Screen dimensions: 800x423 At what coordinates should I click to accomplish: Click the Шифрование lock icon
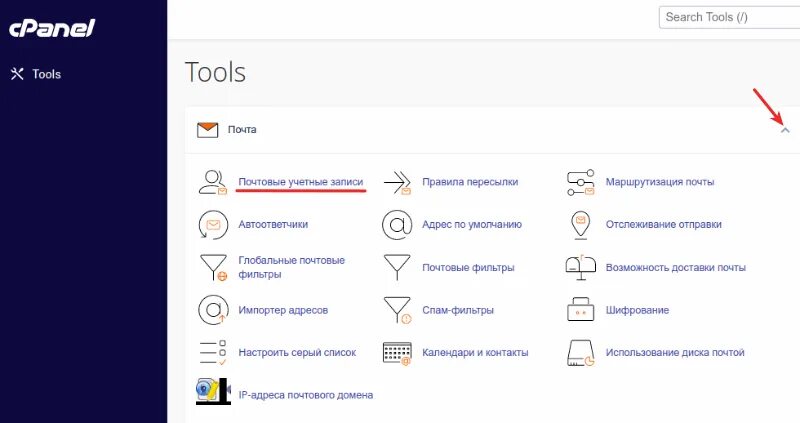(581, 310)
